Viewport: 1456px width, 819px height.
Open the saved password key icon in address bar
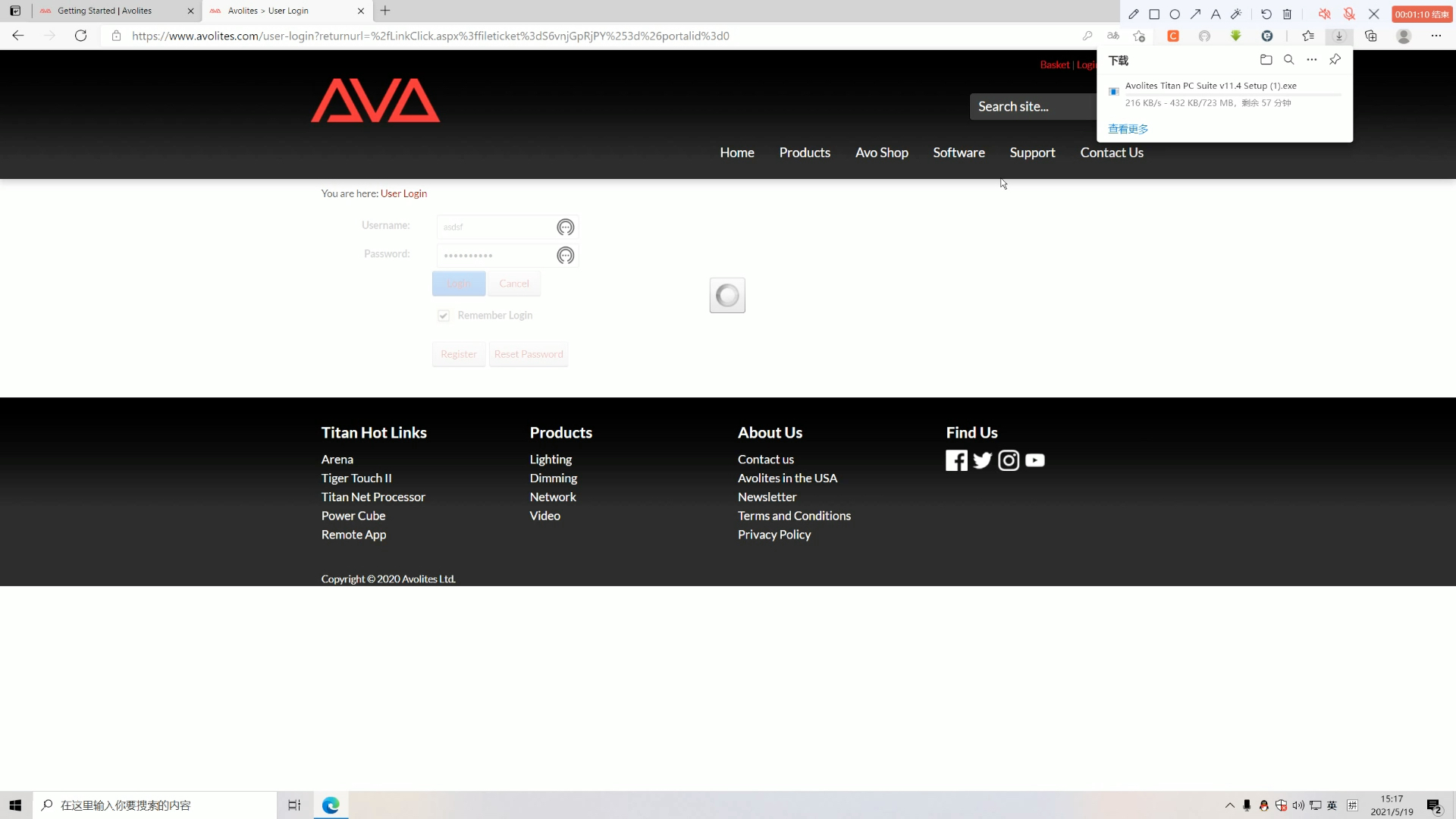pyautogui.click(x=1087, y=36)
